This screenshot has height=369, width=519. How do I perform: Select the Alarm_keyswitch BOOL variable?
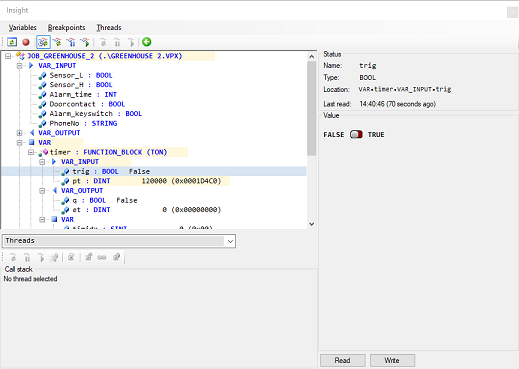[95, 114]
